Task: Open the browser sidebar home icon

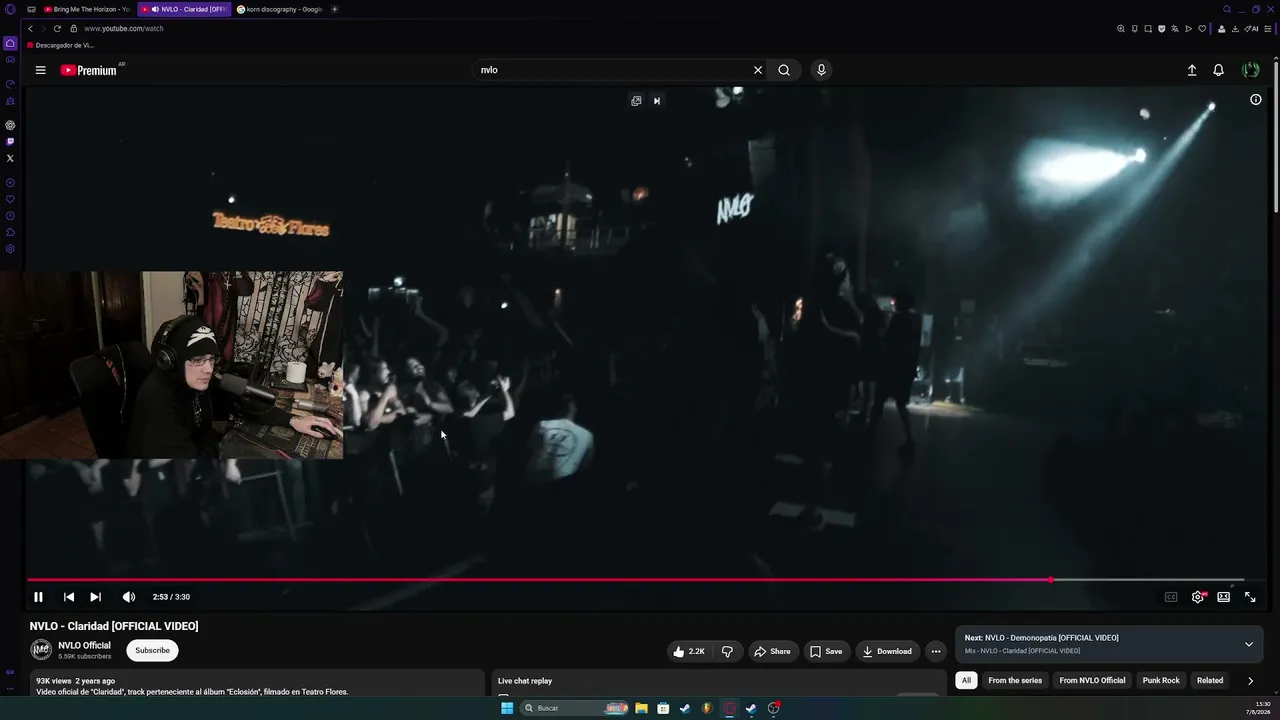Action: coord(10,43)
